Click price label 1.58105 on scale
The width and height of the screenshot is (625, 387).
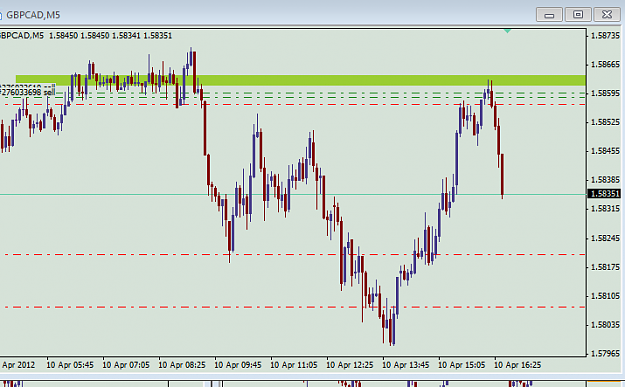[605, 296]
